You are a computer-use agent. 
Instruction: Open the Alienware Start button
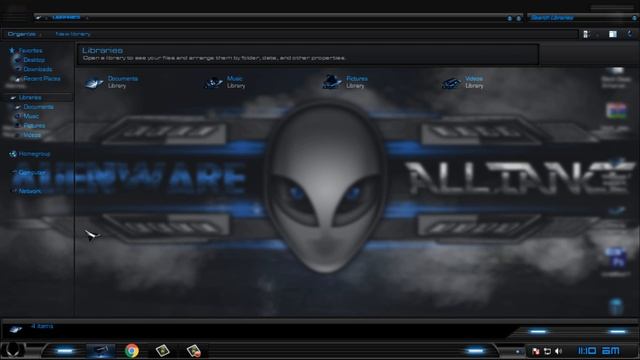click(x=13, y=350)
